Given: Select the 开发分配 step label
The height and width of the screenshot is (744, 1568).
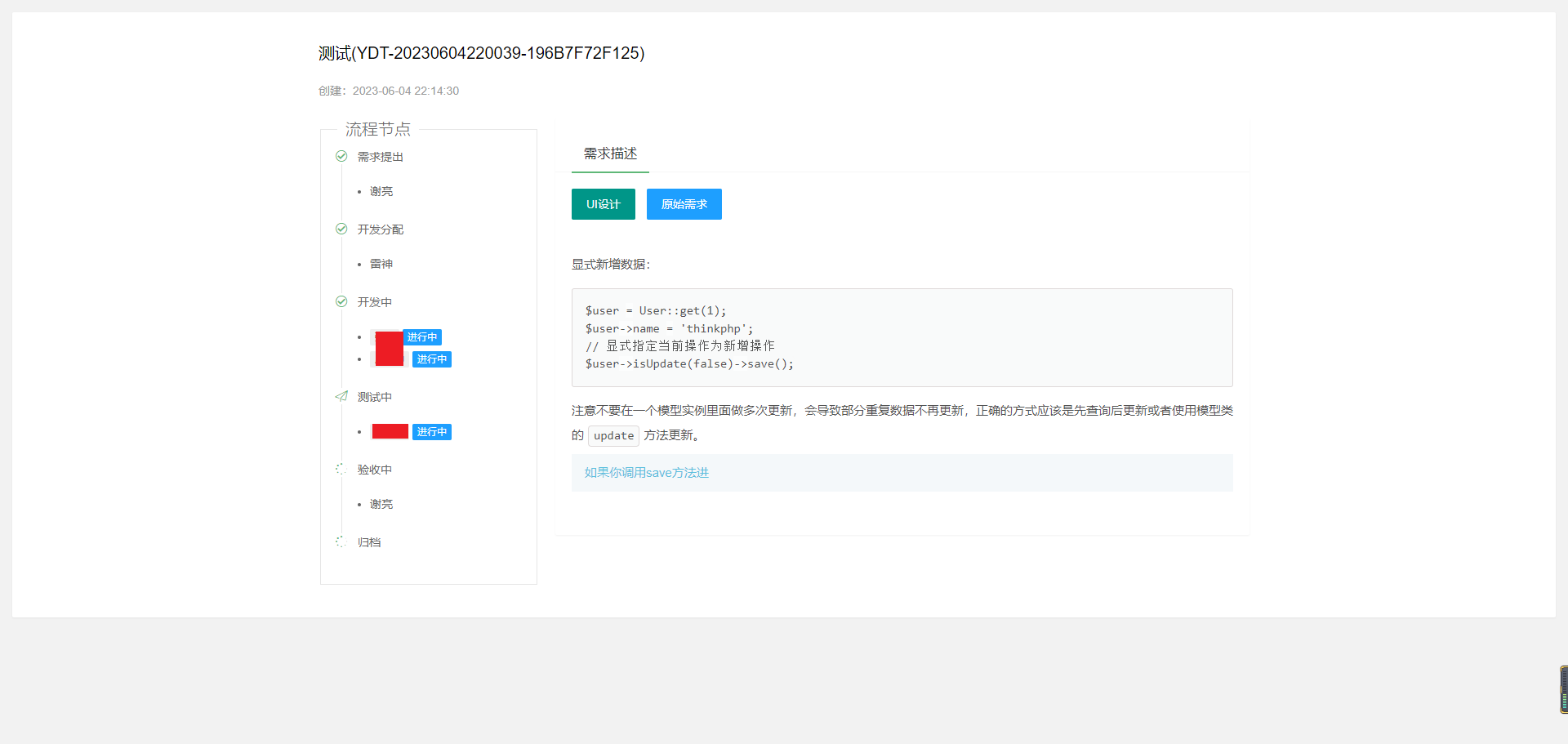Looking at the screenshot, I should pos(381,229).
